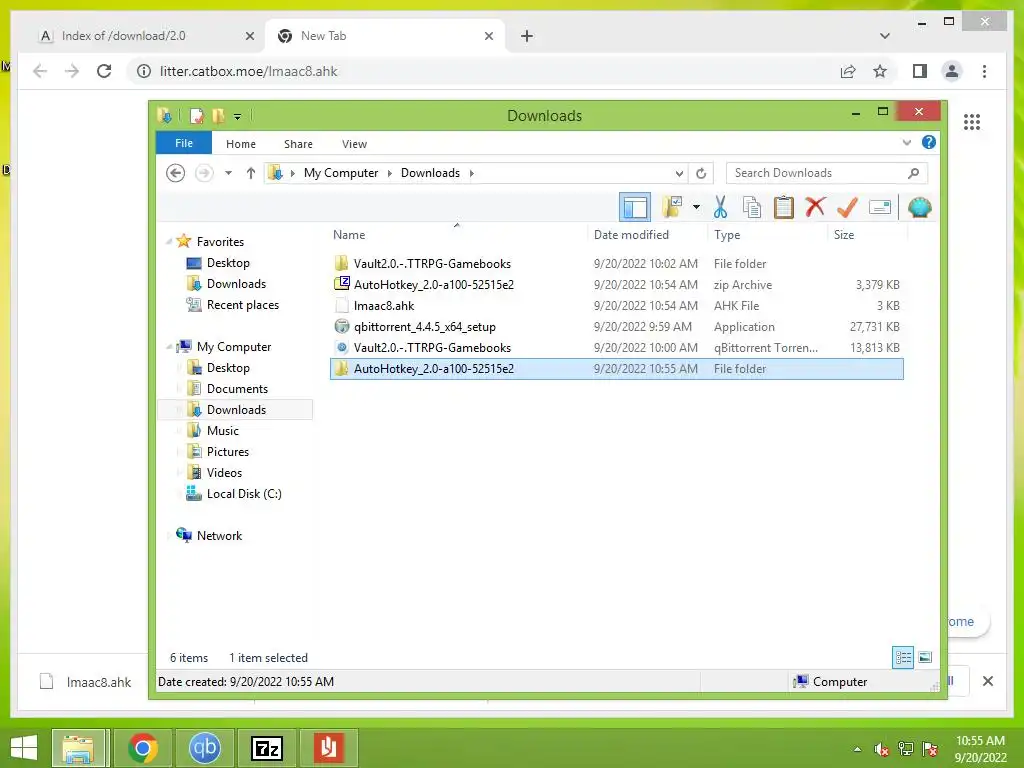Click the Paste clipboard icon
Screen dimensions: 1024x768
[784, 207]
